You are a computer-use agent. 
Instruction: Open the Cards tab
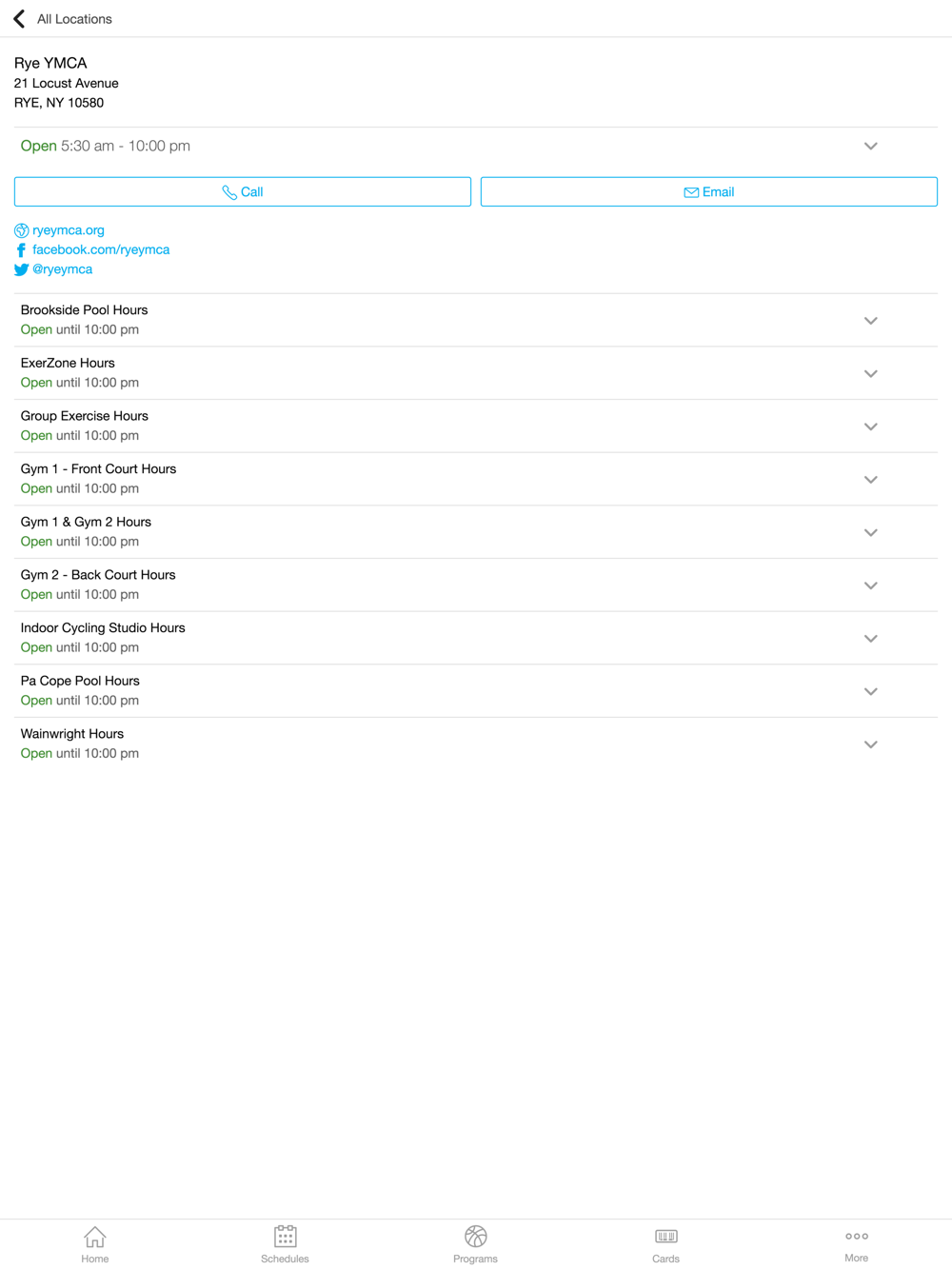click(665, 1244)
